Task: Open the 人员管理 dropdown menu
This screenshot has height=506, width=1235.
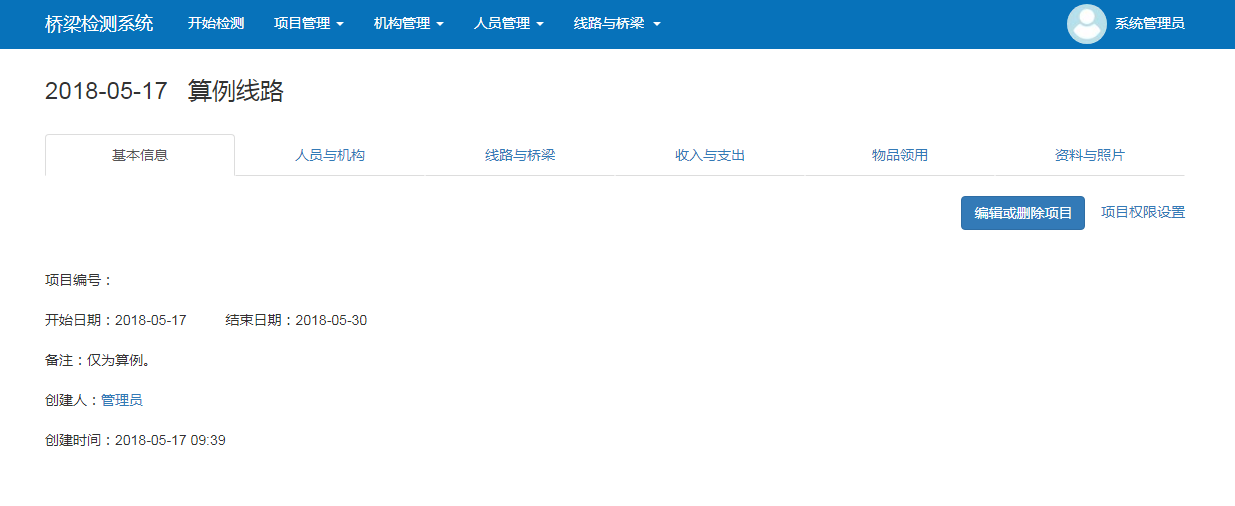Action: coord(508,24)
